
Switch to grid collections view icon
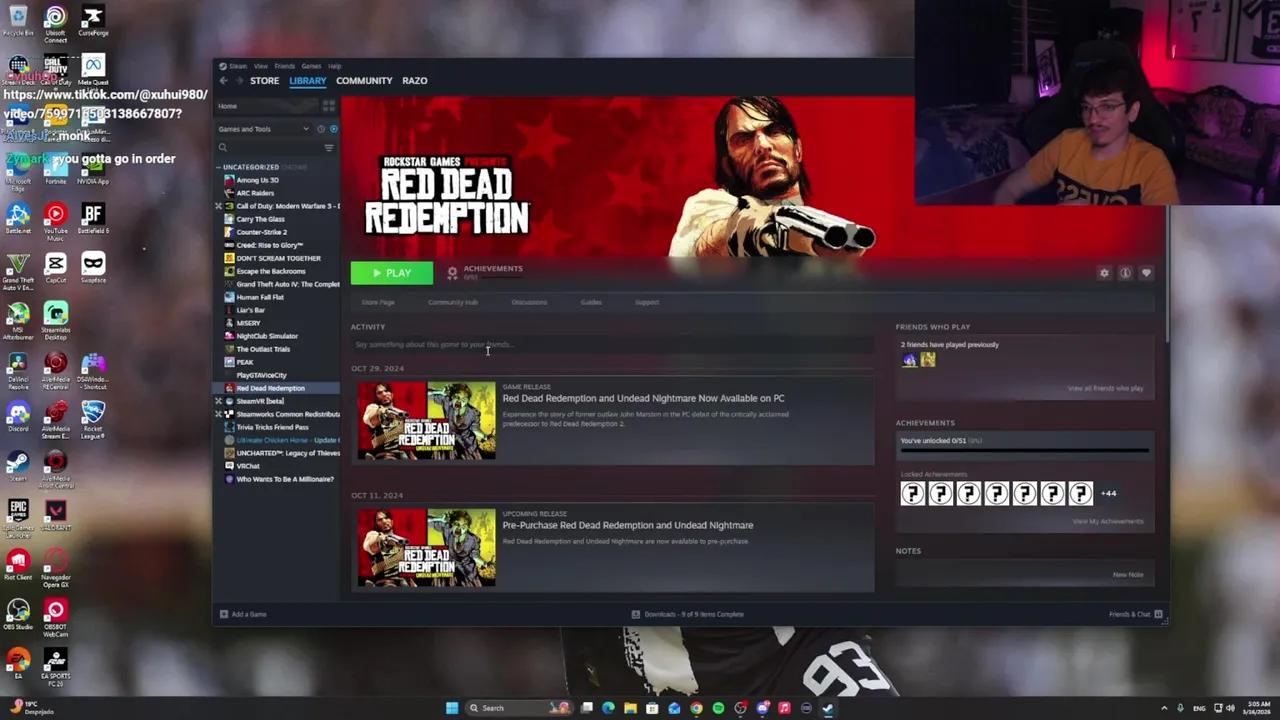pyautogui.click(x=328, y=106)
